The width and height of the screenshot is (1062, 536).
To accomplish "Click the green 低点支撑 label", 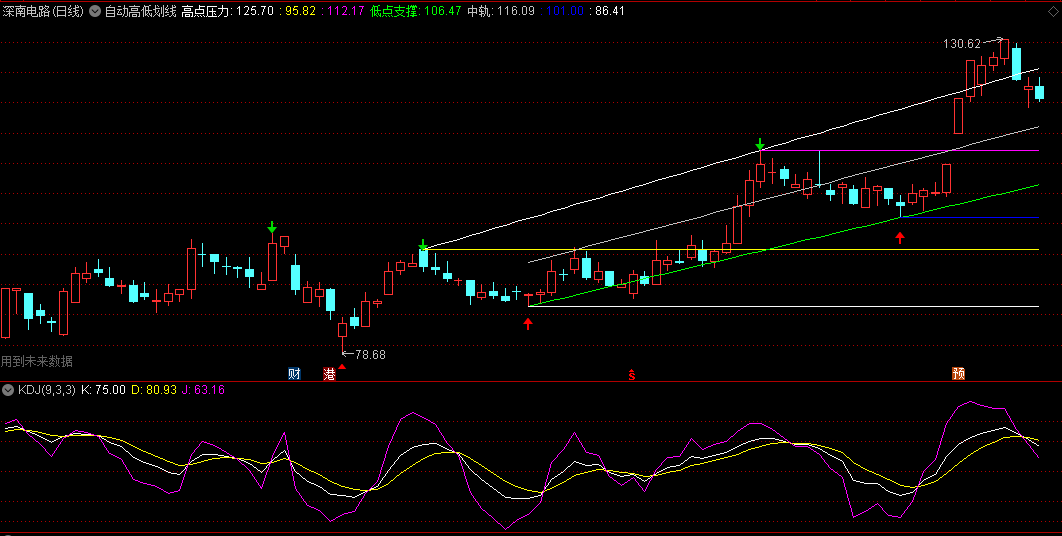I will tap(393, 12).
